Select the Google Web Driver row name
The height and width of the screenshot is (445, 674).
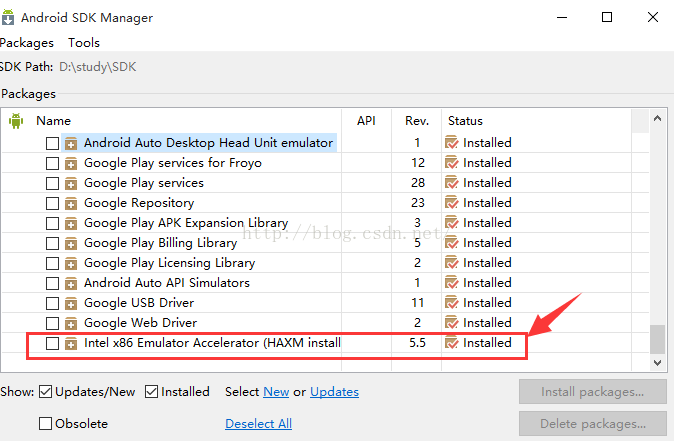[x=141, y=323]
